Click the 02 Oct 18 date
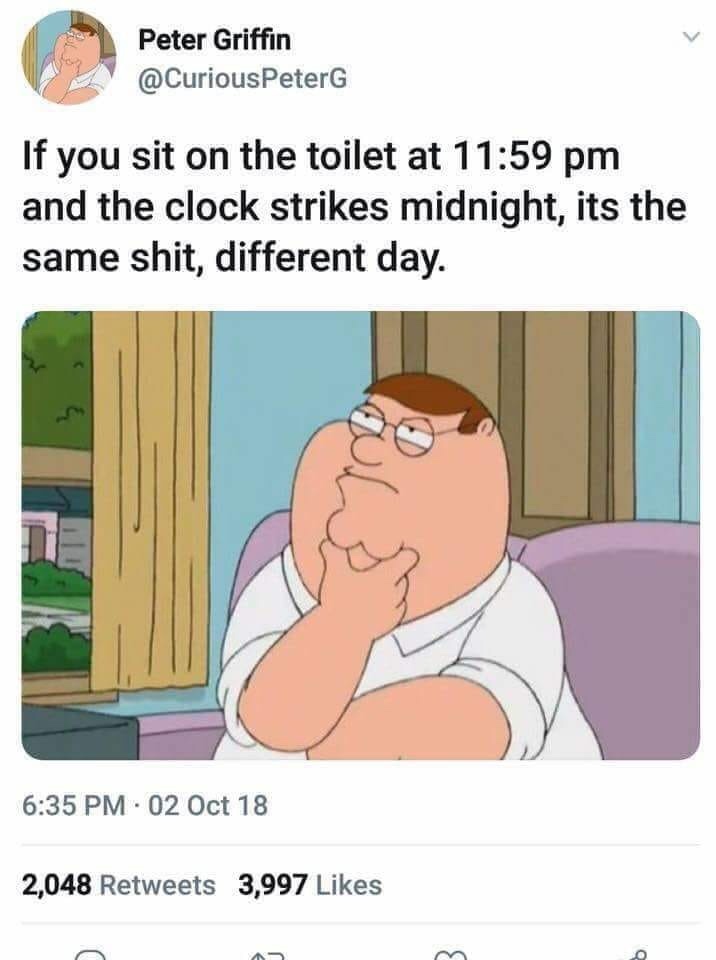 pos(208,805)
